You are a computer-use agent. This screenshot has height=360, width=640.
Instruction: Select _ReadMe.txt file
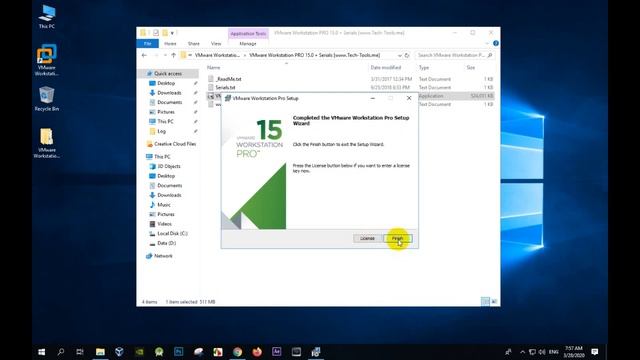point(228,79)
